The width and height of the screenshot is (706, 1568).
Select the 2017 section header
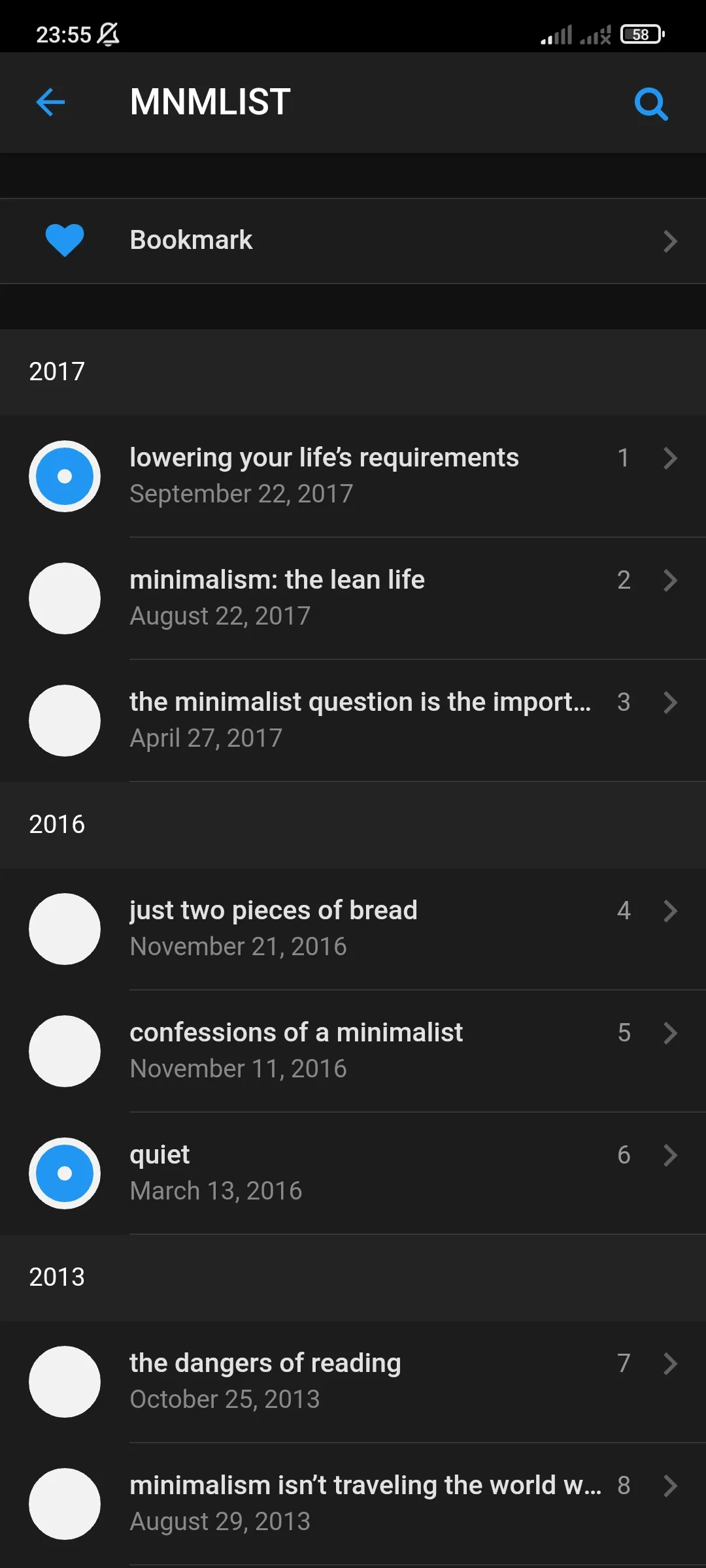(x=353, y=372)
